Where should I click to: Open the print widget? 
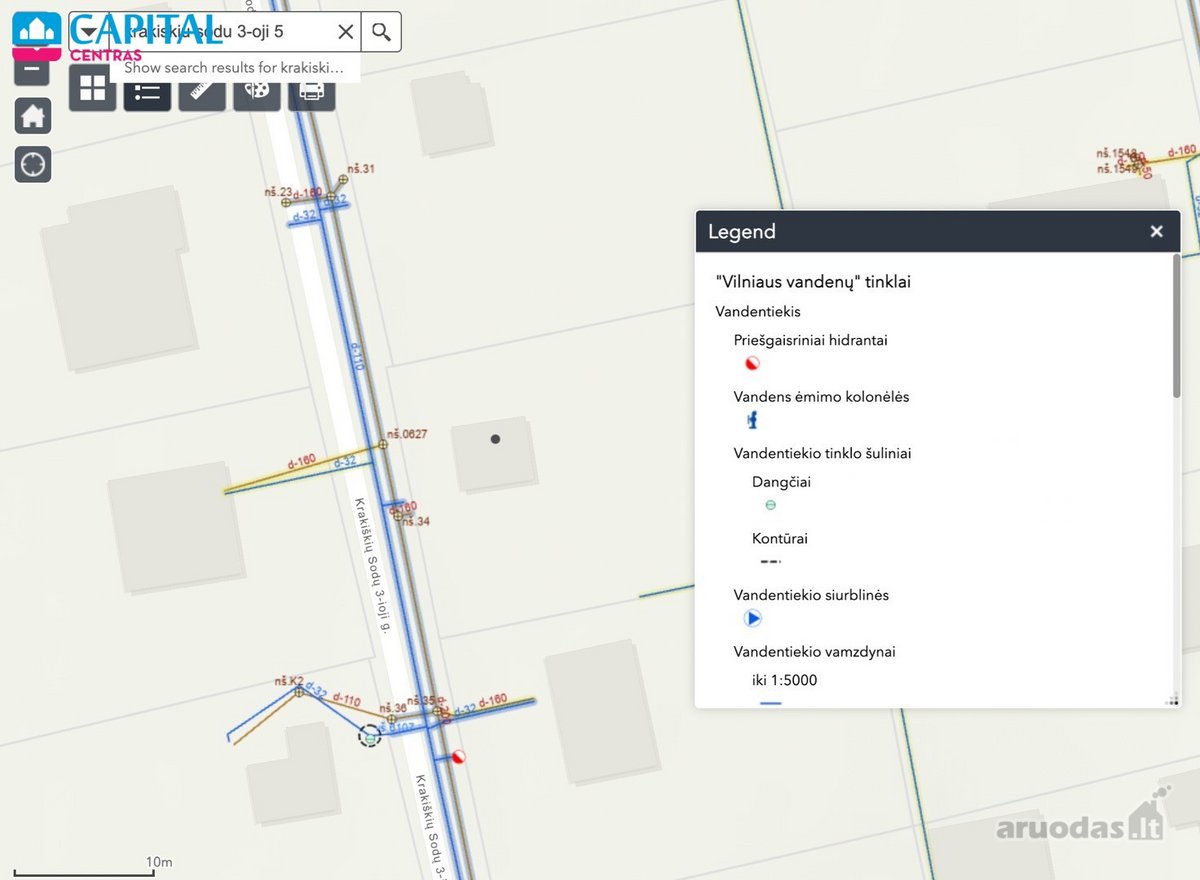click(x=312, y=95)
